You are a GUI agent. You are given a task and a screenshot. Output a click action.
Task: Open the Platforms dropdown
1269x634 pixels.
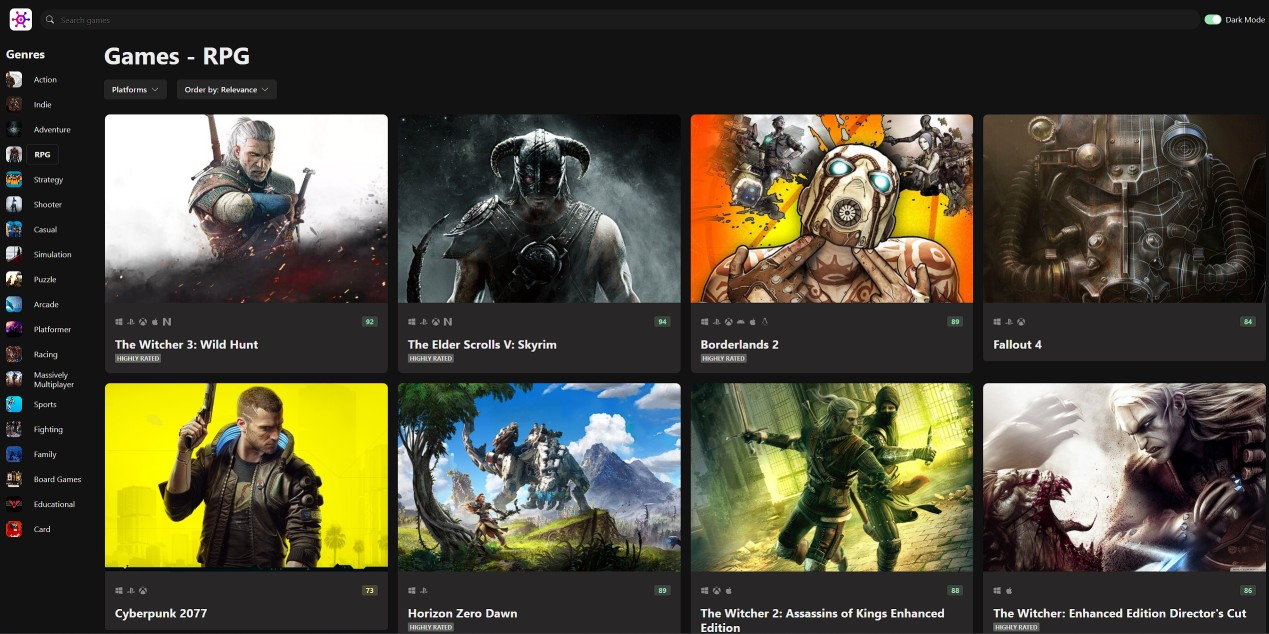point(135,90)
